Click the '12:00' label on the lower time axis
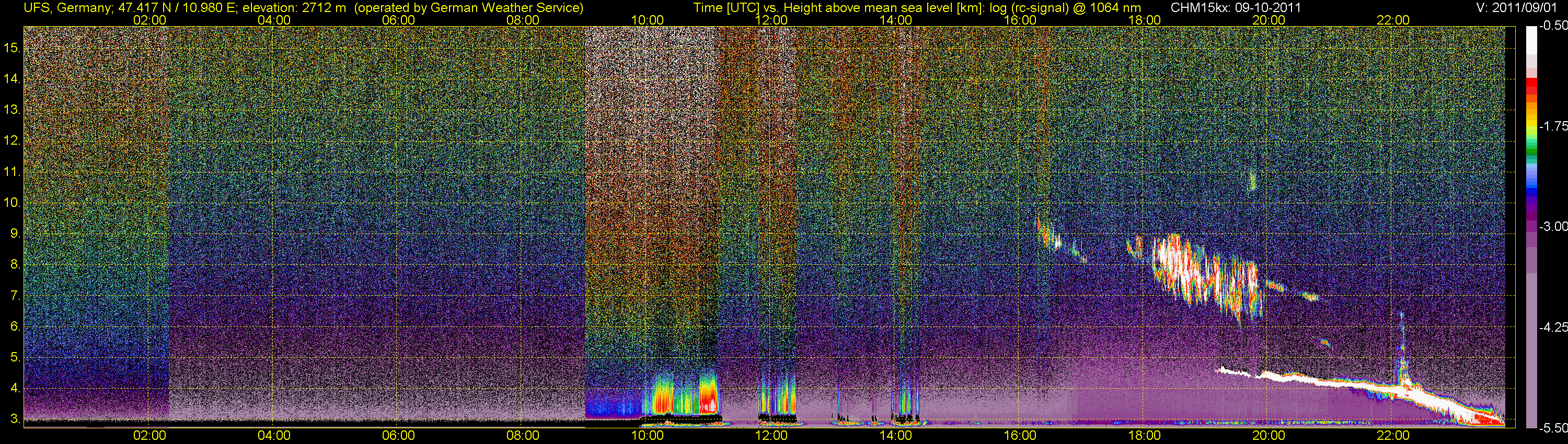1568x444 pixels. (771, 436)
